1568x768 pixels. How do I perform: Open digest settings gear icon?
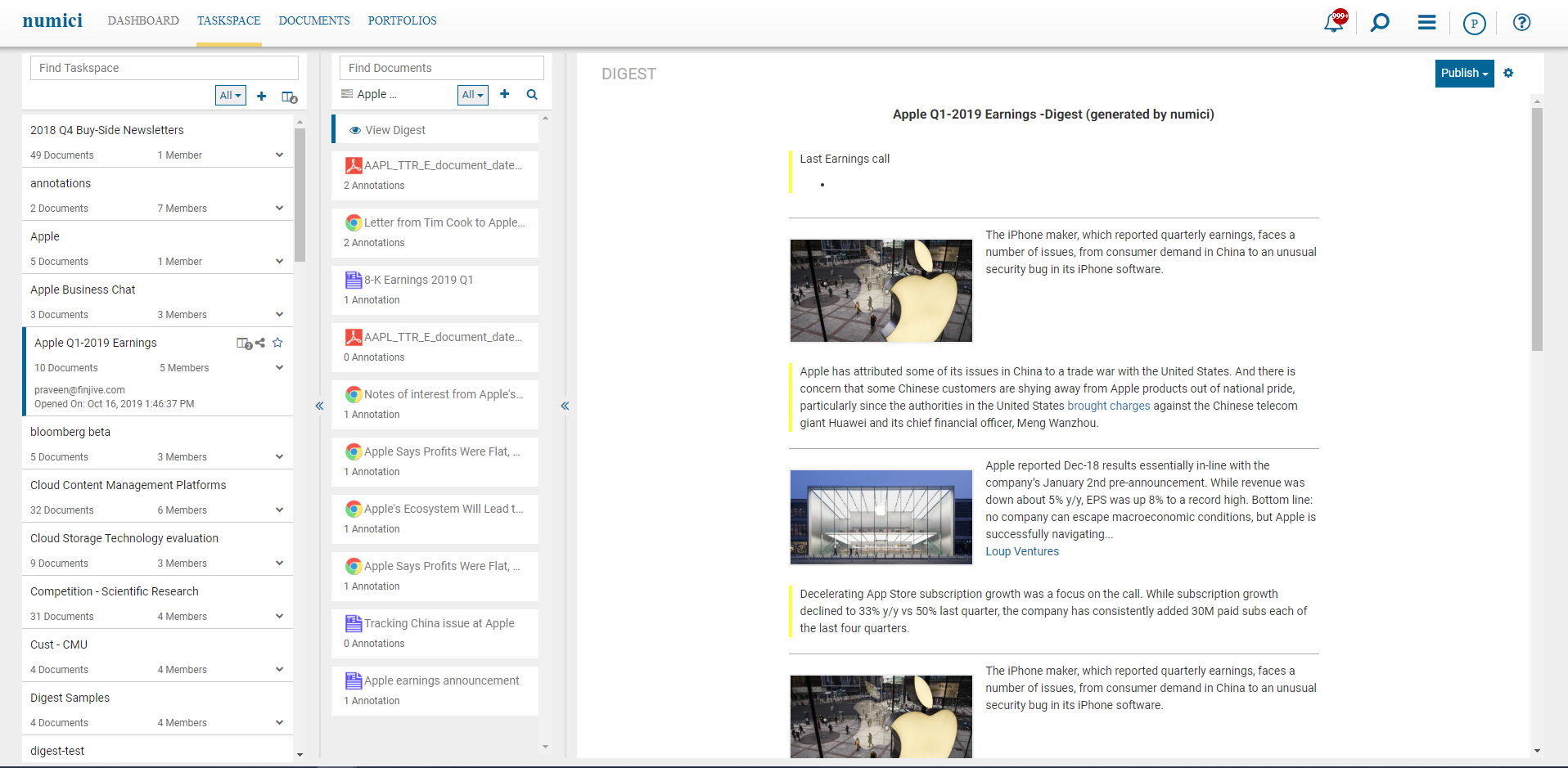click(x=1508, y=73)
